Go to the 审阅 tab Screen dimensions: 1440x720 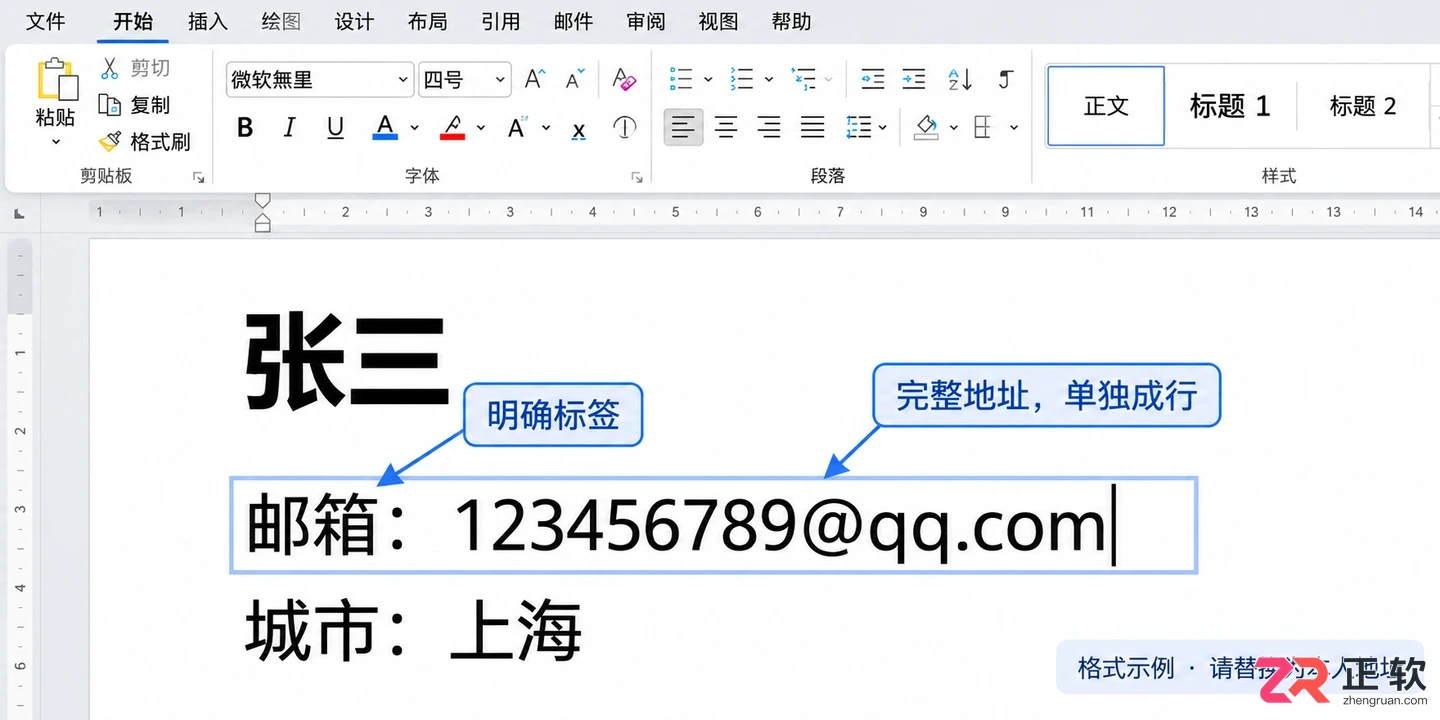pos(646,21)
